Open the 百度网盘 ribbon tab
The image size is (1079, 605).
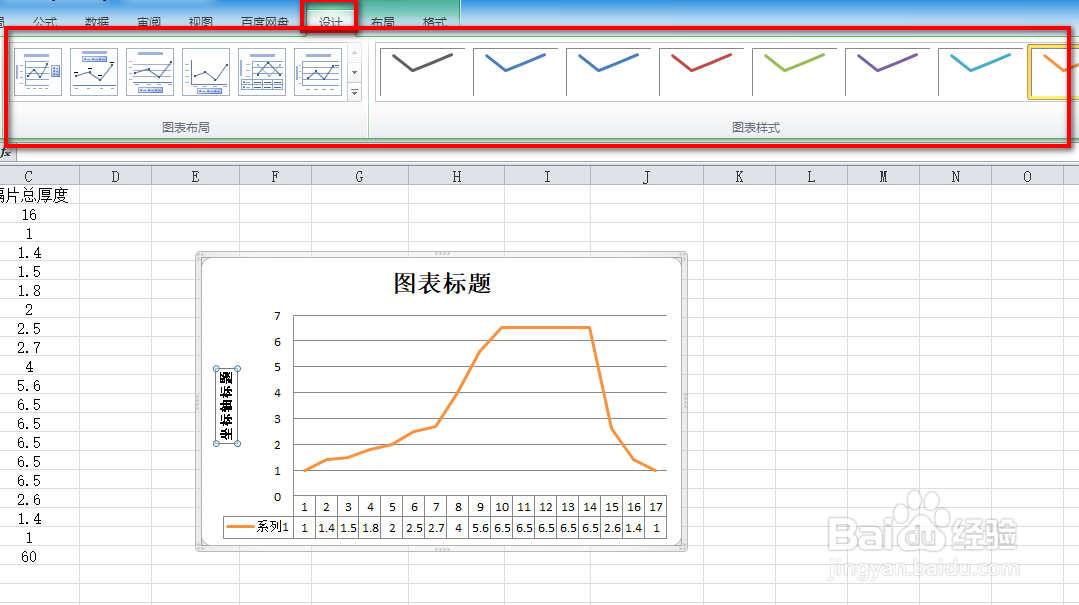(264, 21)
